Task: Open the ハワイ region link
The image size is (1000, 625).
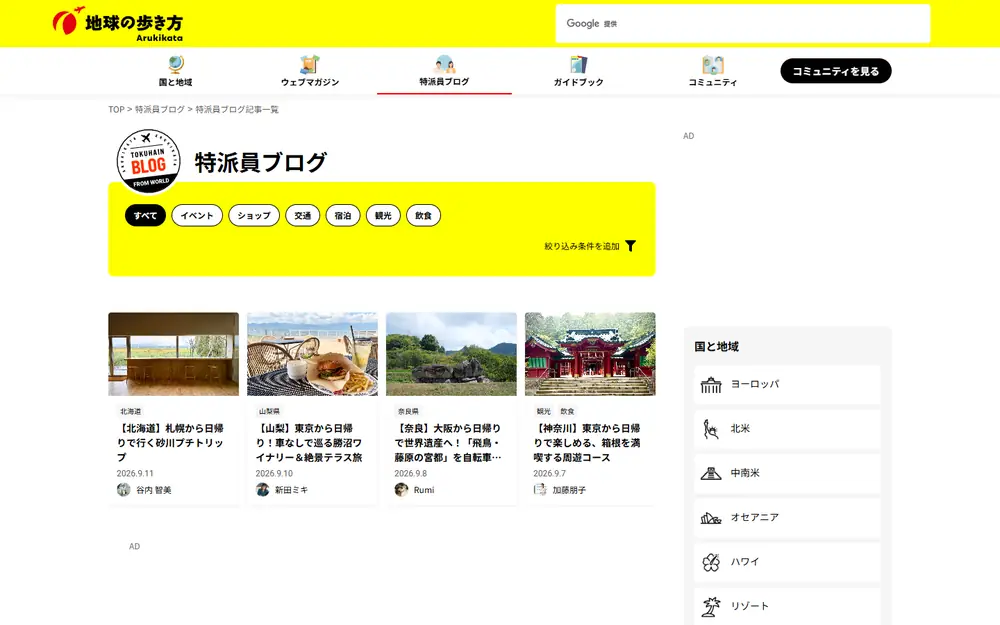Action: pyautogui.click(x=788, y=562)
